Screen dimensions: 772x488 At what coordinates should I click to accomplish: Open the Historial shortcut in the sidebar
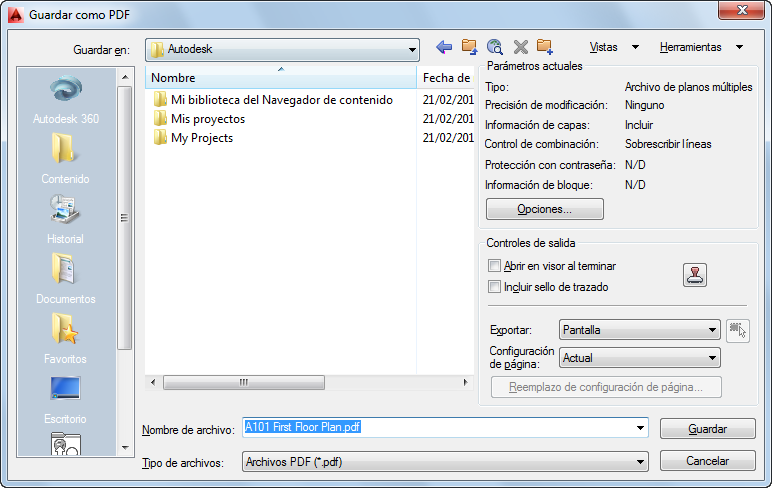[65, 219]
